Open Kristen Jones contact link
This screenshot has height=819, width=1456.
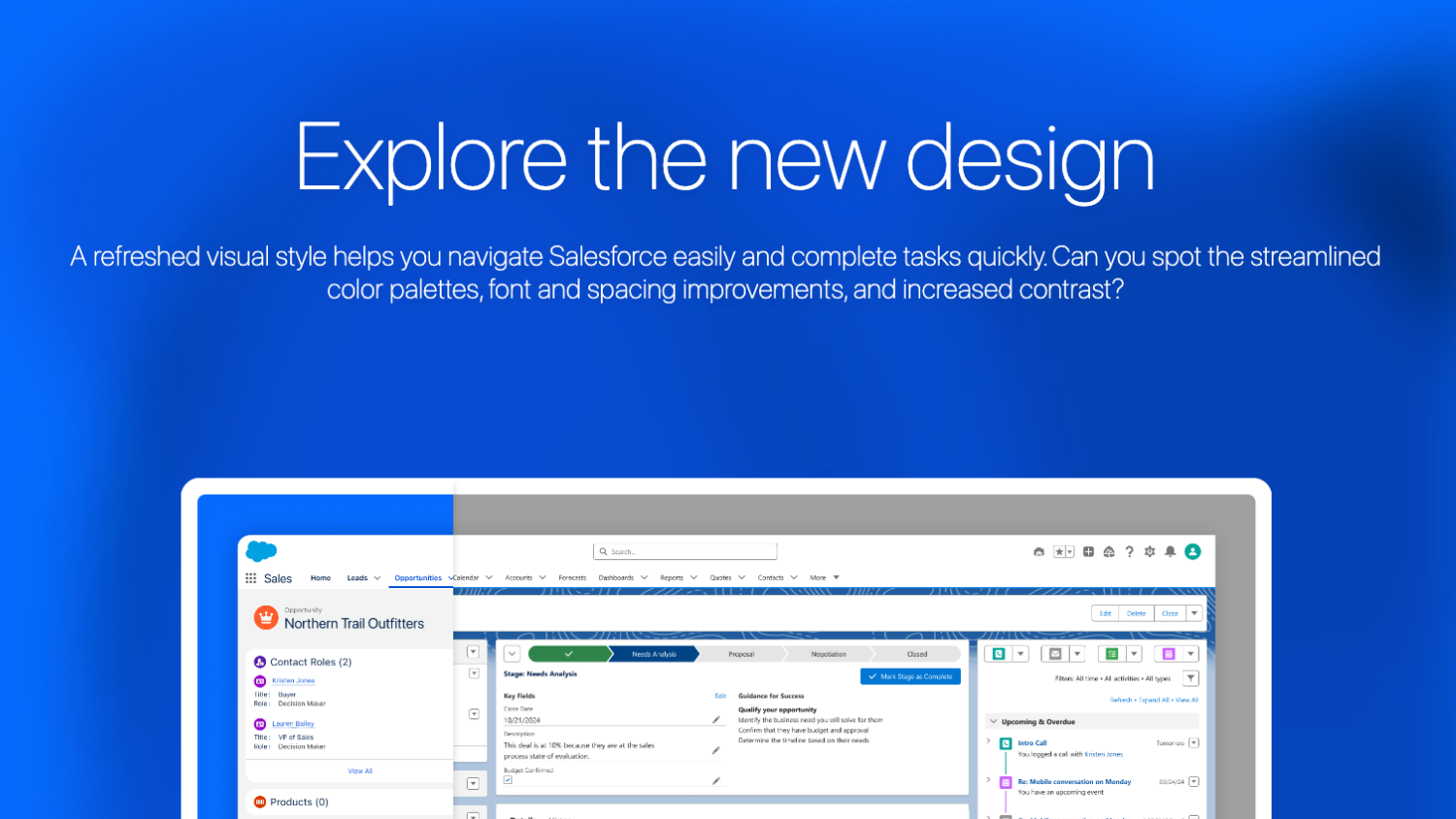tap(293, 680)
